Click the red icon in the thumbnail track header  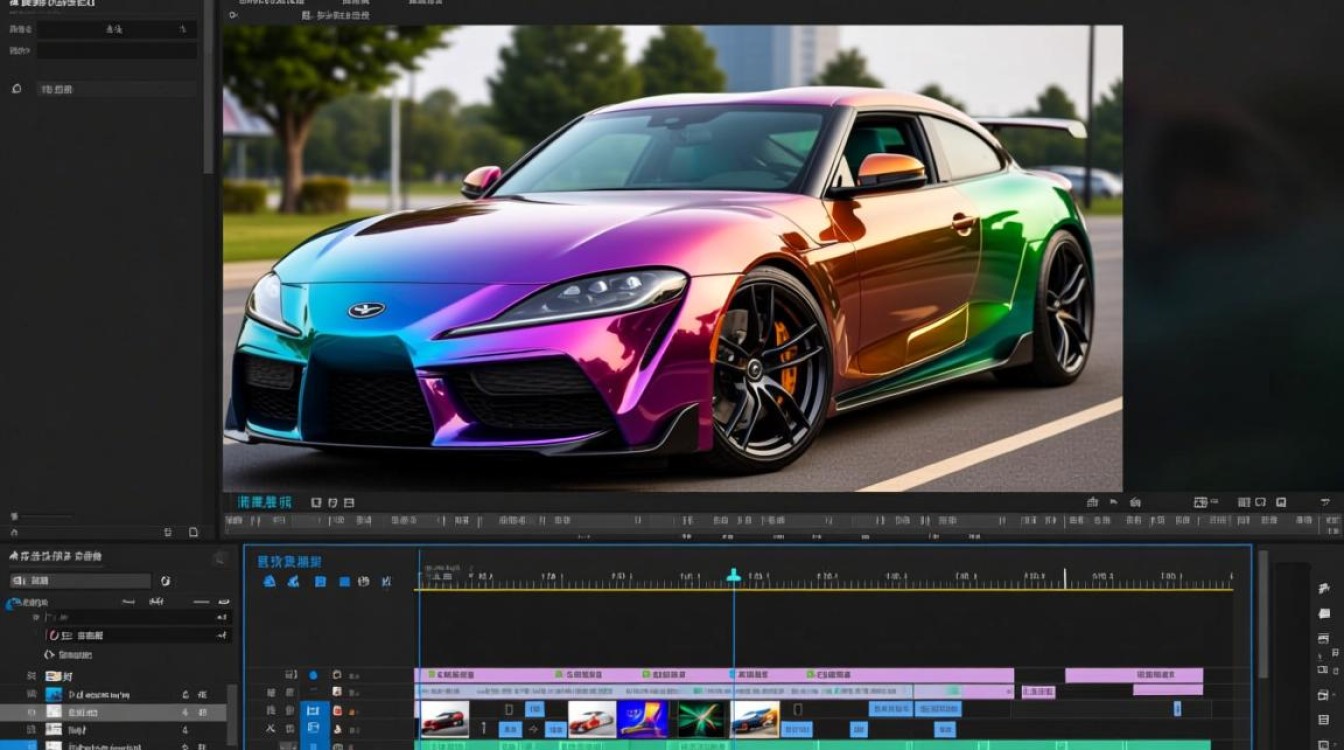pyautogui.click(x=337, y=711)
